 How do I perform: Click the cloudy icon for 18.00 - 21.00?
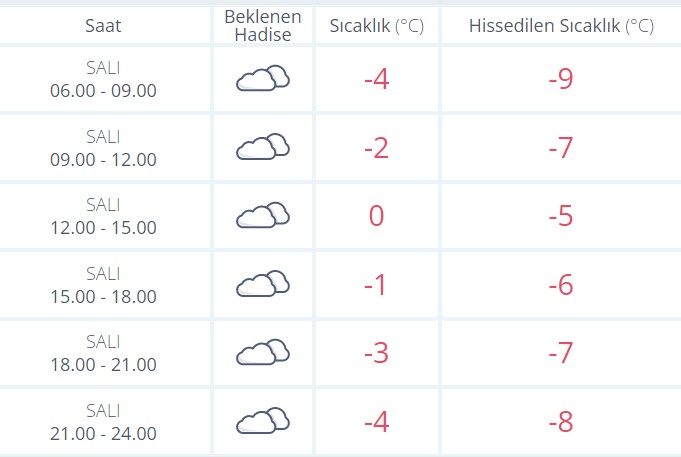(263, 352)
